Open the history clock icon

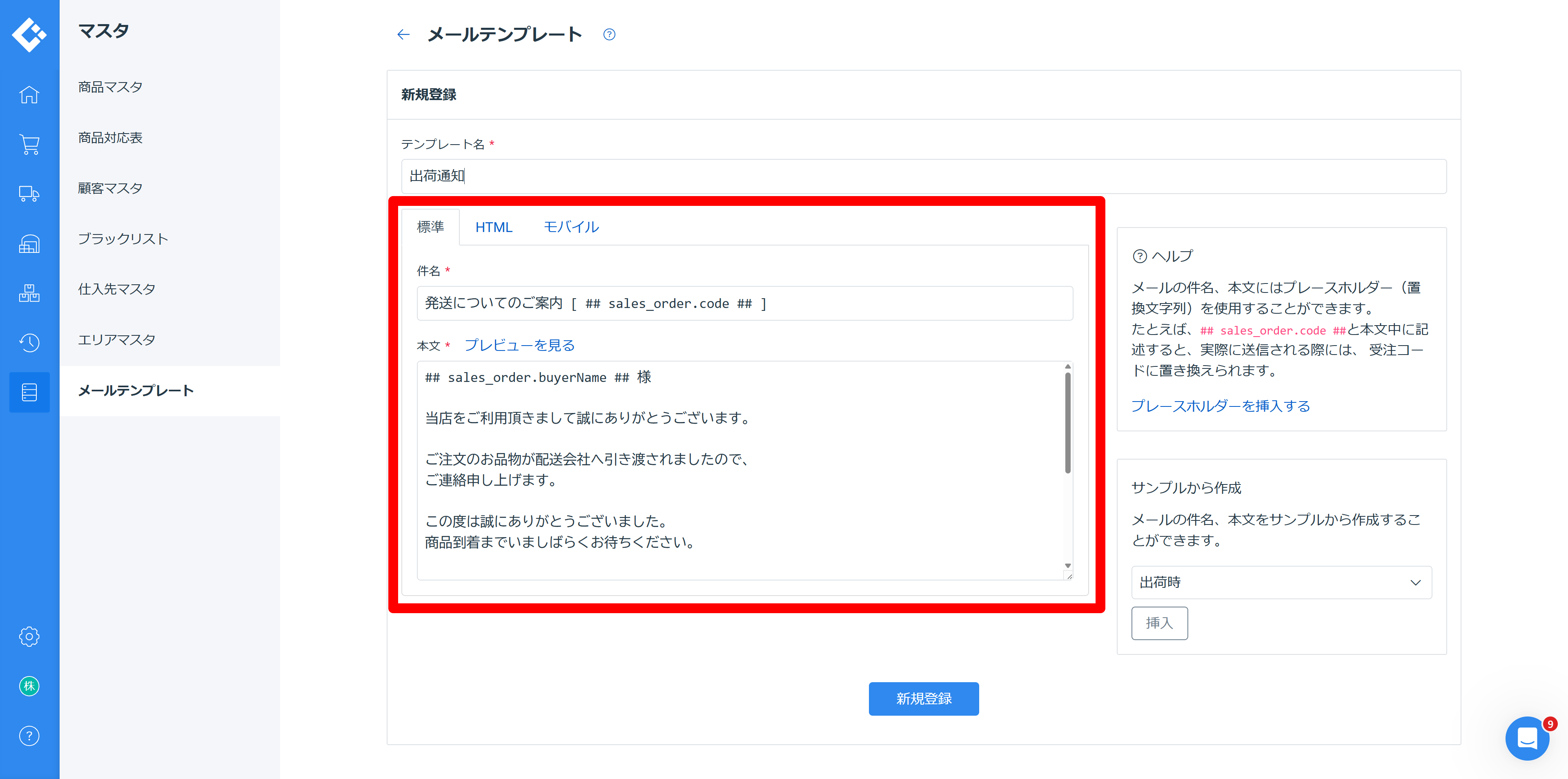pos(29,343)
